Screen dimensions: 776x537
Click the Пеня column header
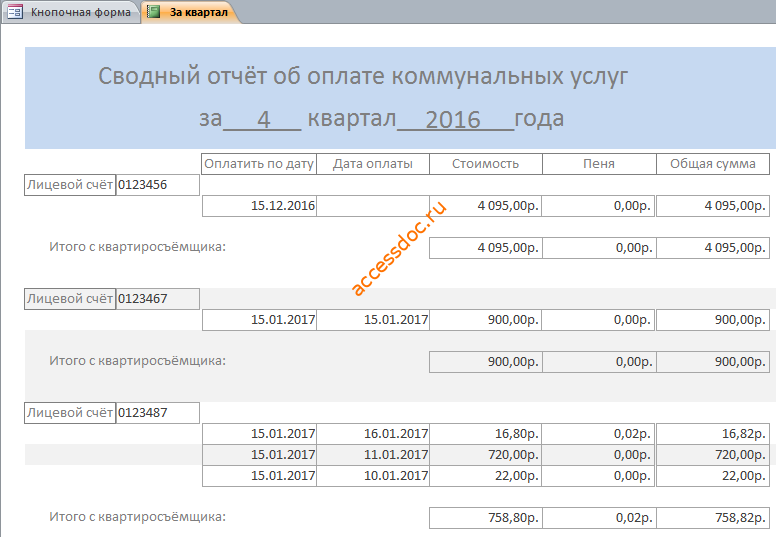(599, 164)
